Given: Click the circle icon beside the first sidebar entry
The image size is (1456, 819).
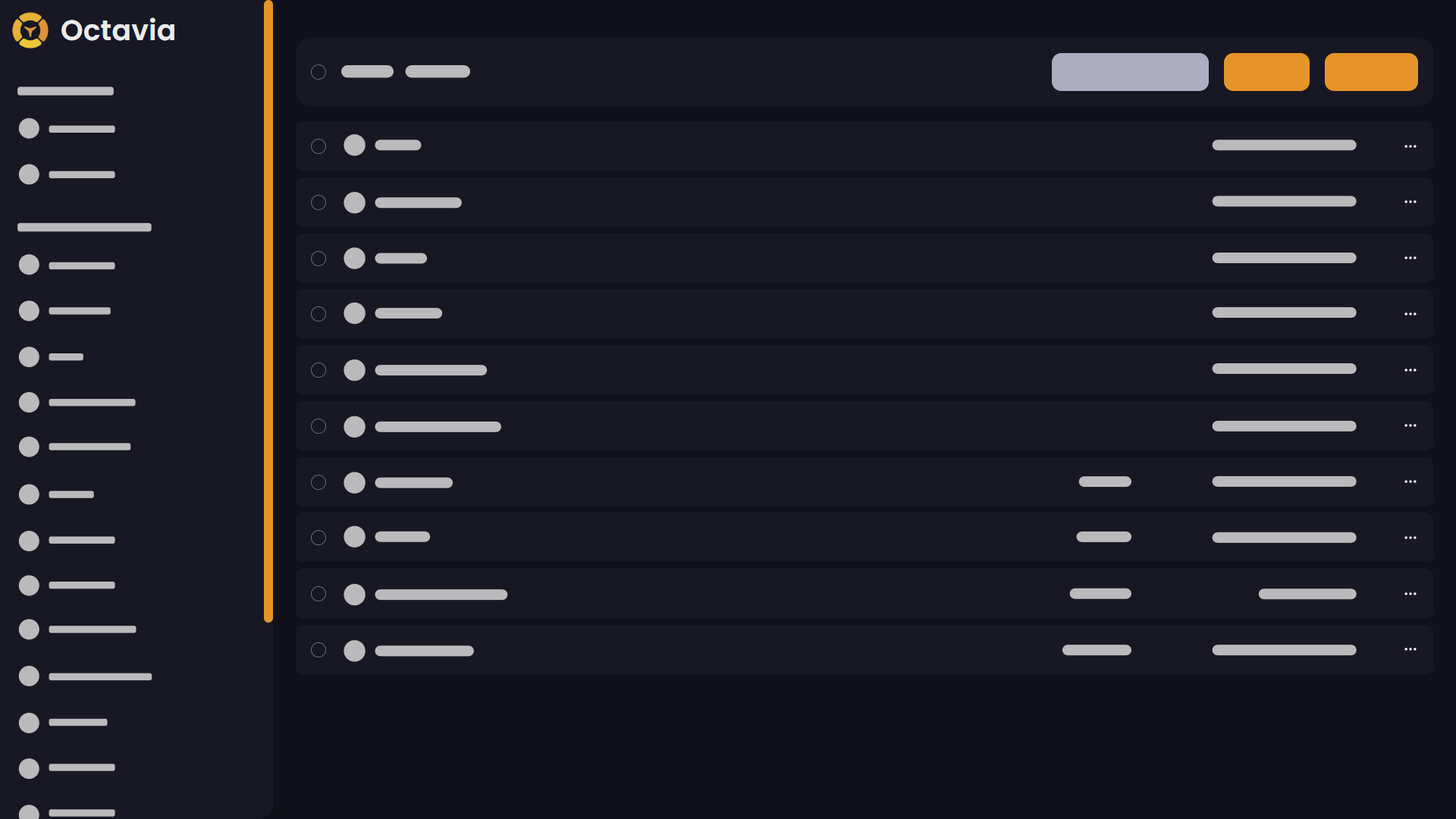Looking at the screenshot, I should tap(29, 128).
